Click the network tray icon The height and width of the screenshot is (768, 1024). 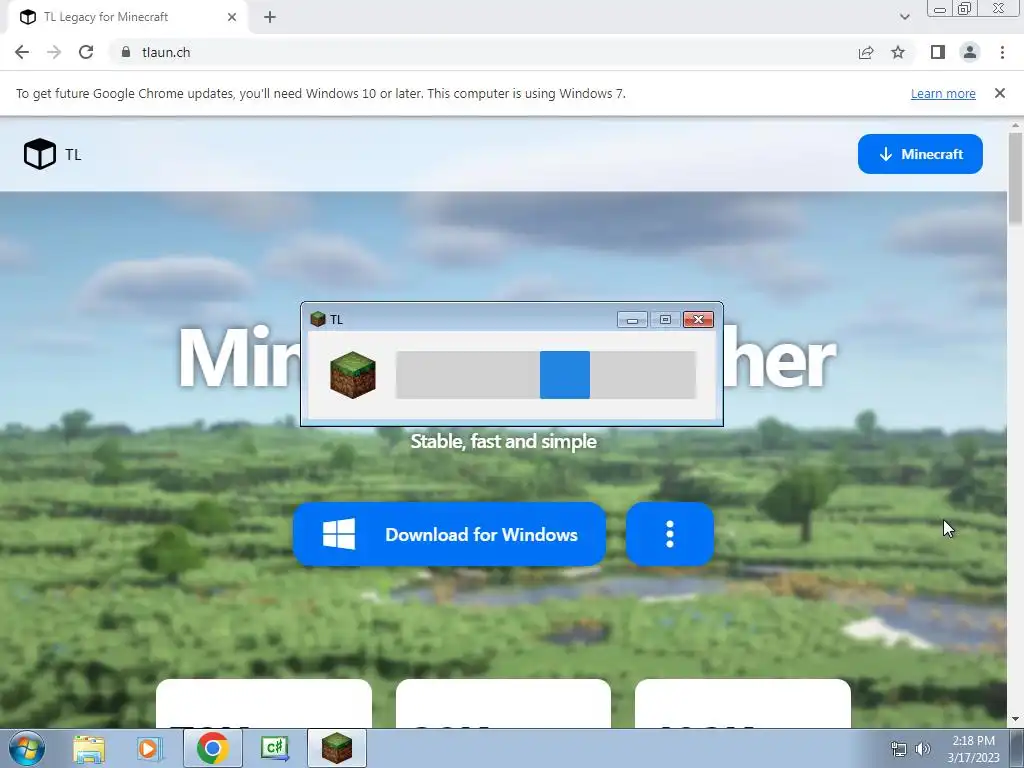coord(899,749)
